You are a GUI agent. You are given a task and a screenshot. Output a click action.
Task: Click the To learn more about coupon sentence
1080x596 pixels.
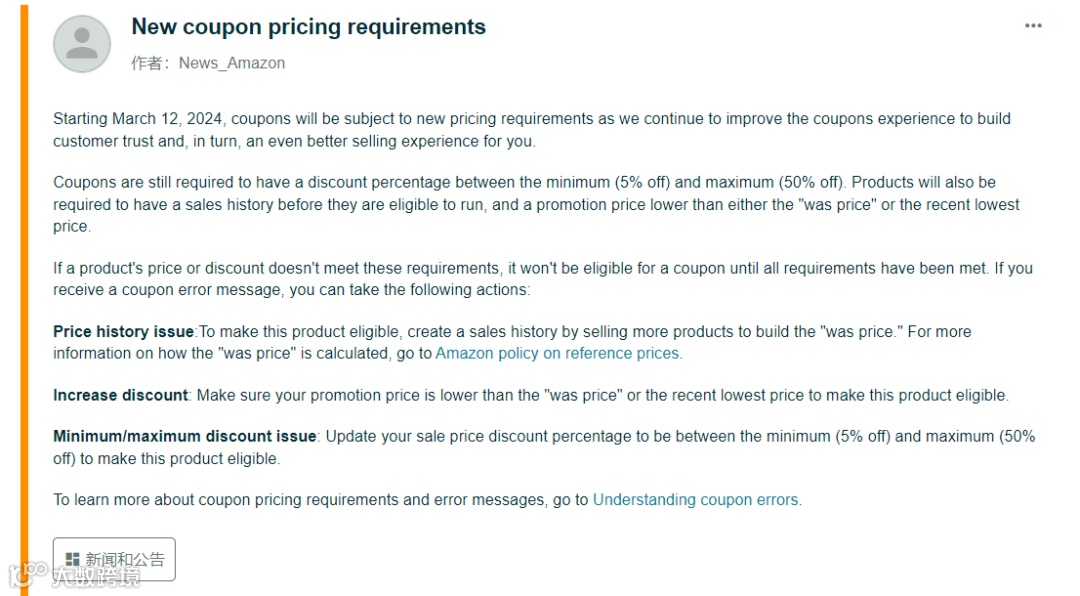pyautogui.click(x=320, y=499)
